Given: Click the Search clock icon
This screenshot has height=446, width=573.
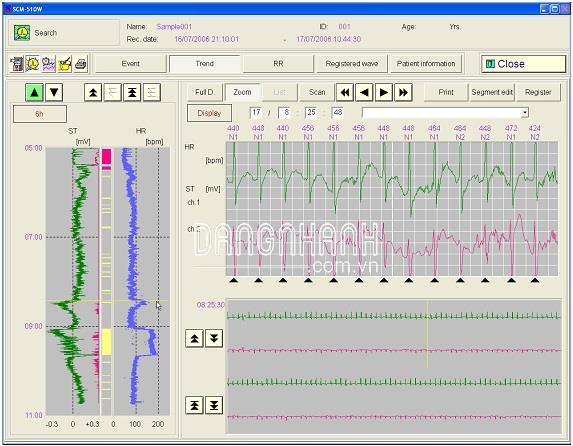Looking at the screenshot, I should click(22, 33).
